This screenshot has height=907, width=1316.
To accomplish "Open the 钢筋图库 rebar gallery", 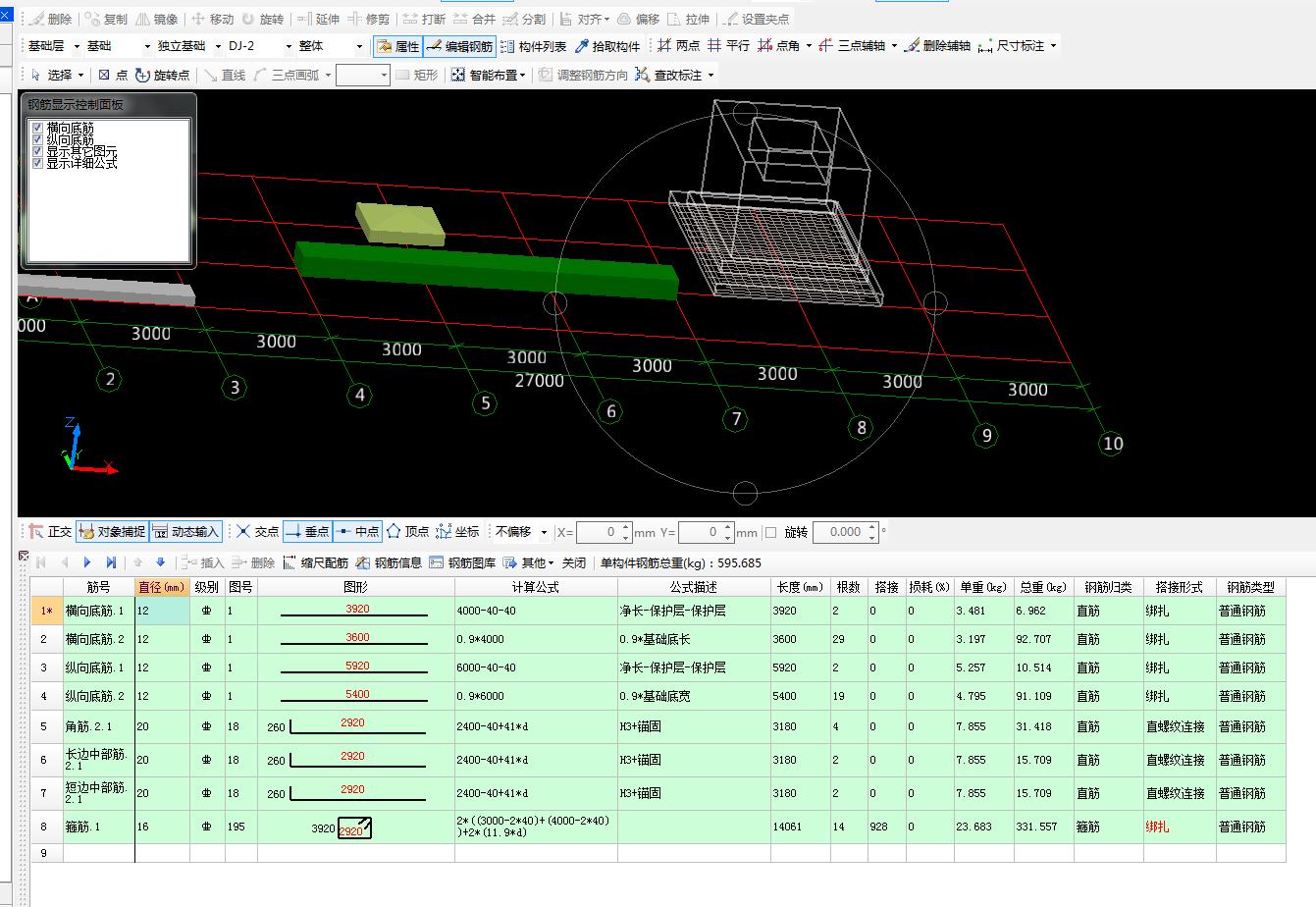I will click(462, 562).
